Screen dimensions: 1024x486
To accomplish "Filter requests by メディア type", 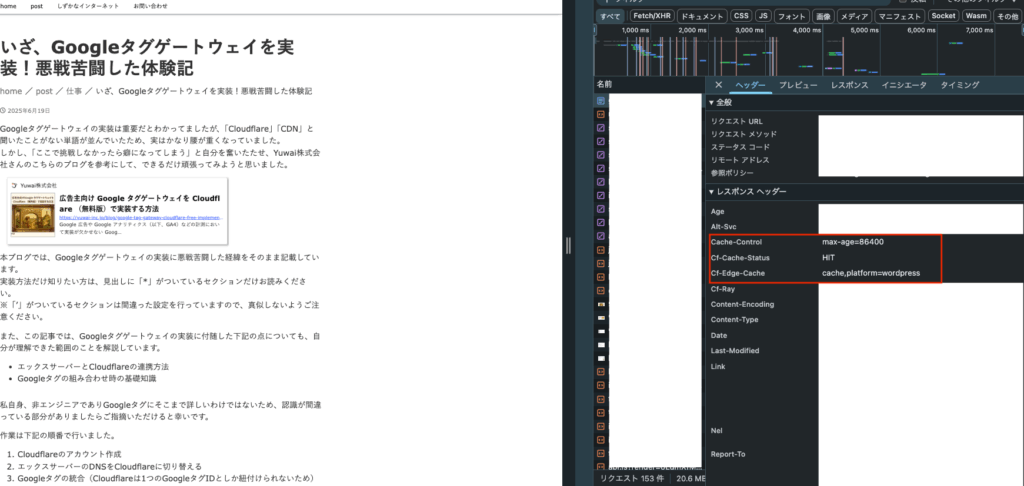I will pos(854,16).
